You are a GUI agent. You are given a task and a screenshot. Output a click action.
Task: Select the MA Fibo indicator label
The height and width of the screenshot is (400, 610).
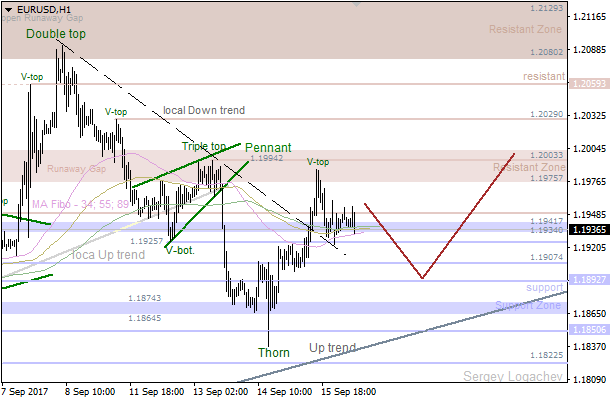pyautogui.click(x=78, y=204)
